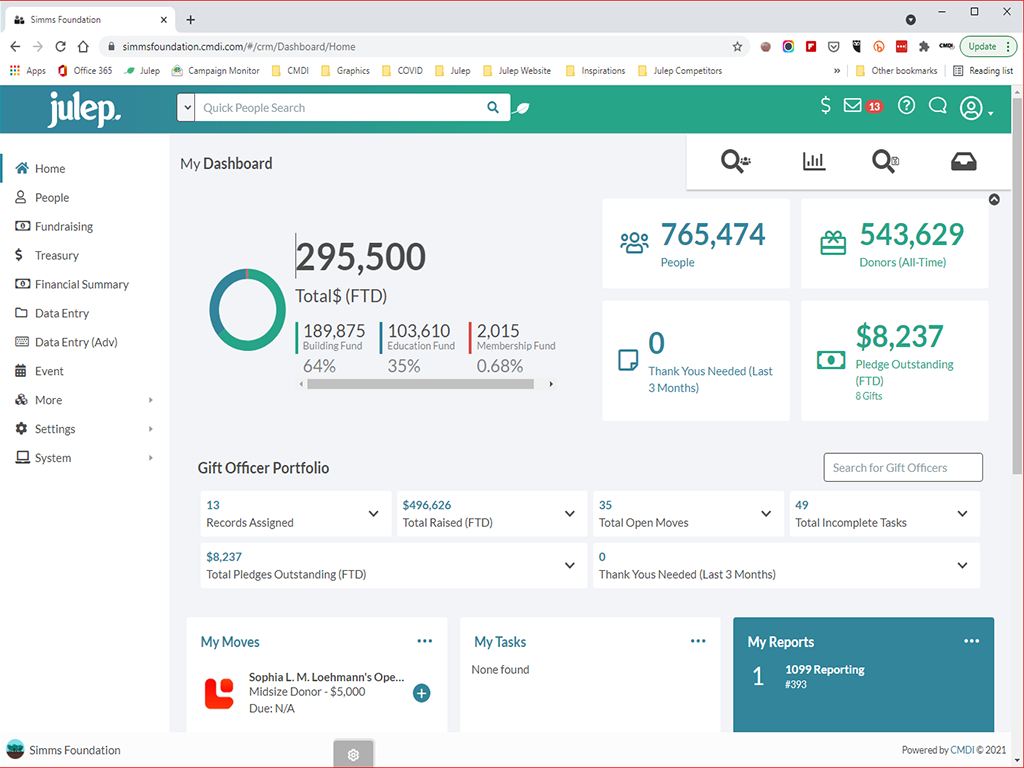Click the Quick People Search input
The height and width of the screenshot is (768, 1024).
pos(343,108)
